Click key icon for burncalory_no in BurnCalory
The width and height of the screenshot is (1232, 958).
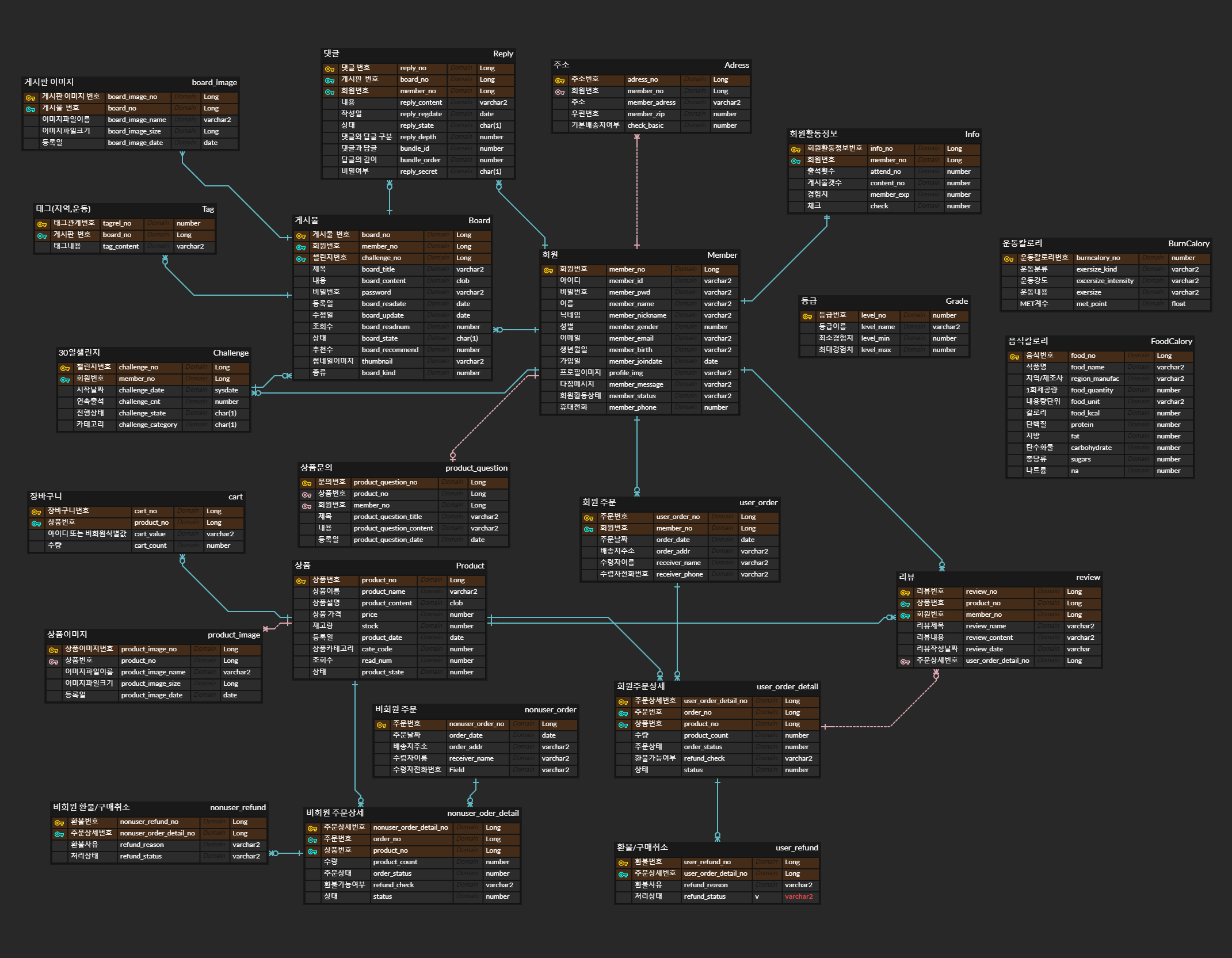1009,258
